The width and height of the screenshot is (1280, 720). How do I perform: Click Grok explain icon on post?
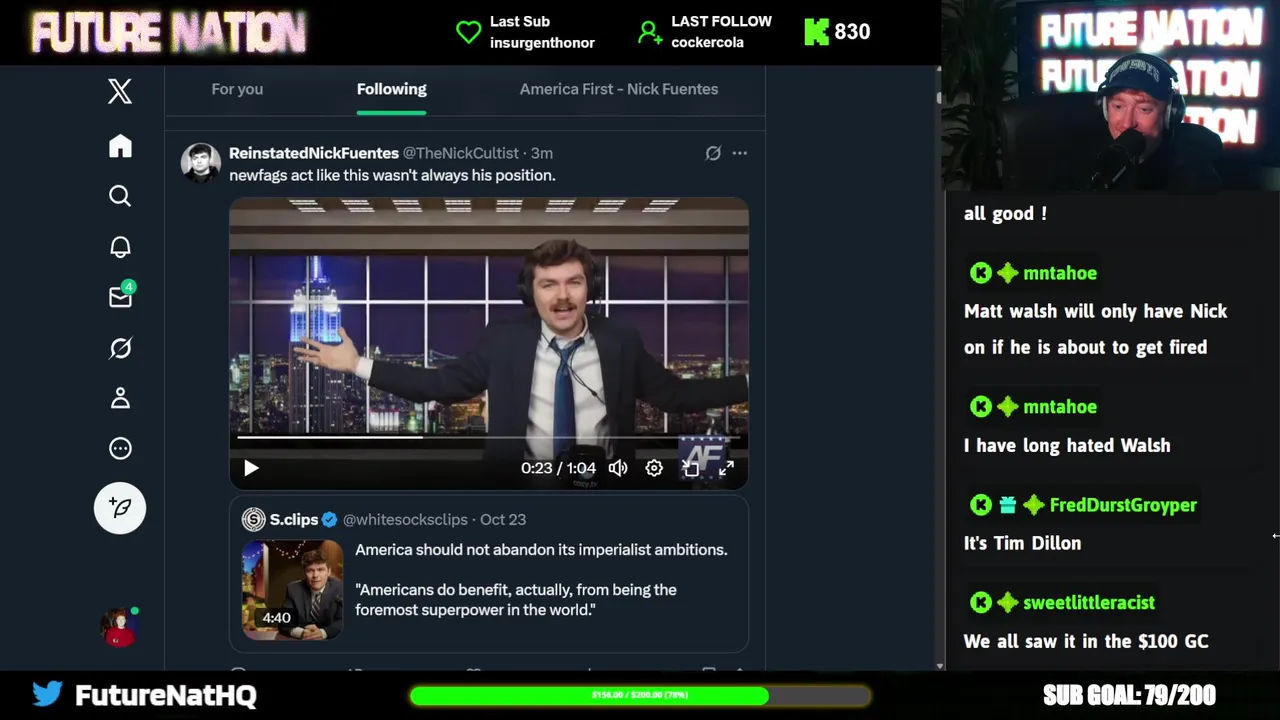pos(713,153)
